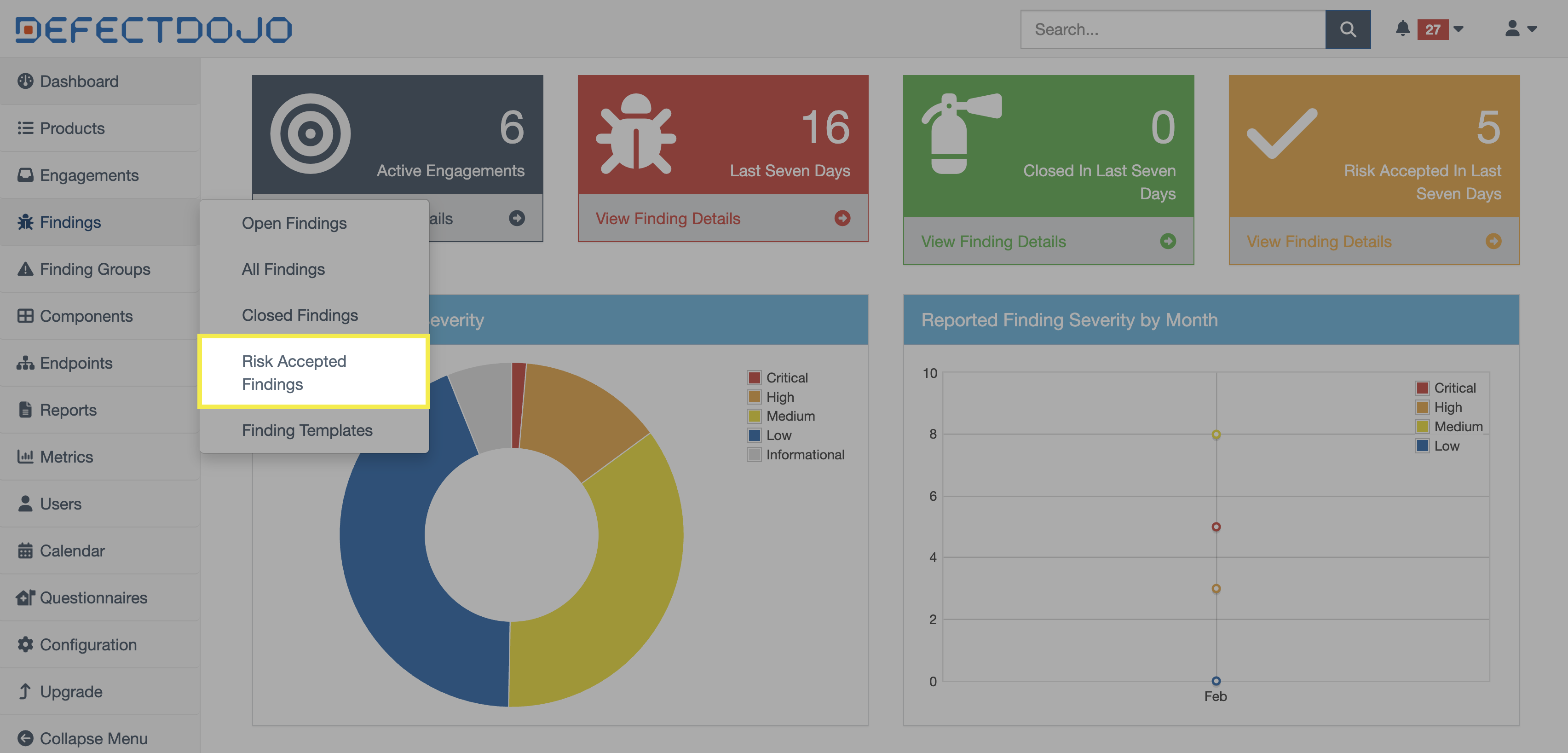Click the Endpoints sitemap icon
Viewport: 1568px width, 753px height.
pyautogui.click(x=25, y=363)
